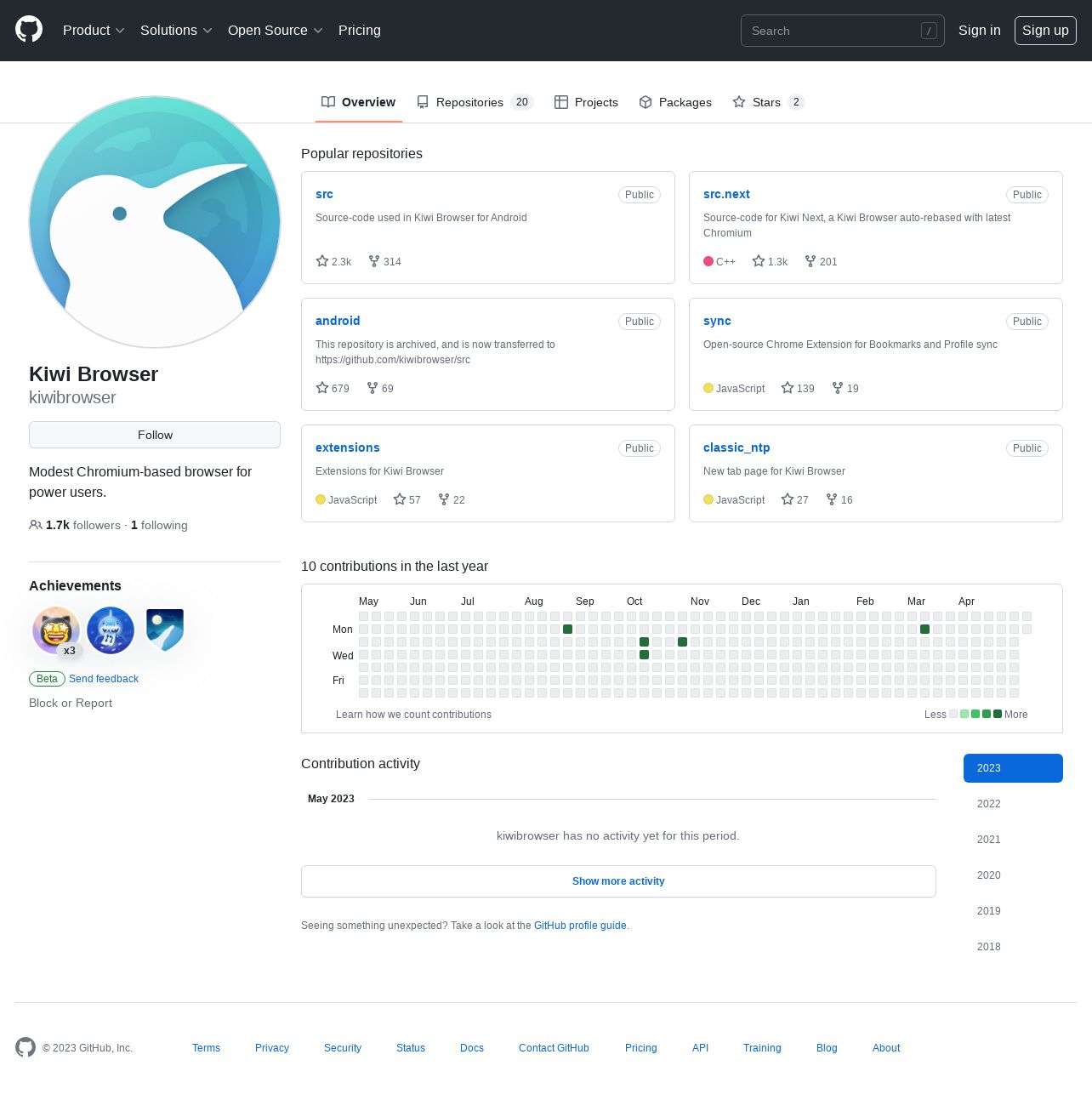1092x1100 pixels.
Task: Click the slash shortcut icon in search
Action: click(x=929, y=31)
